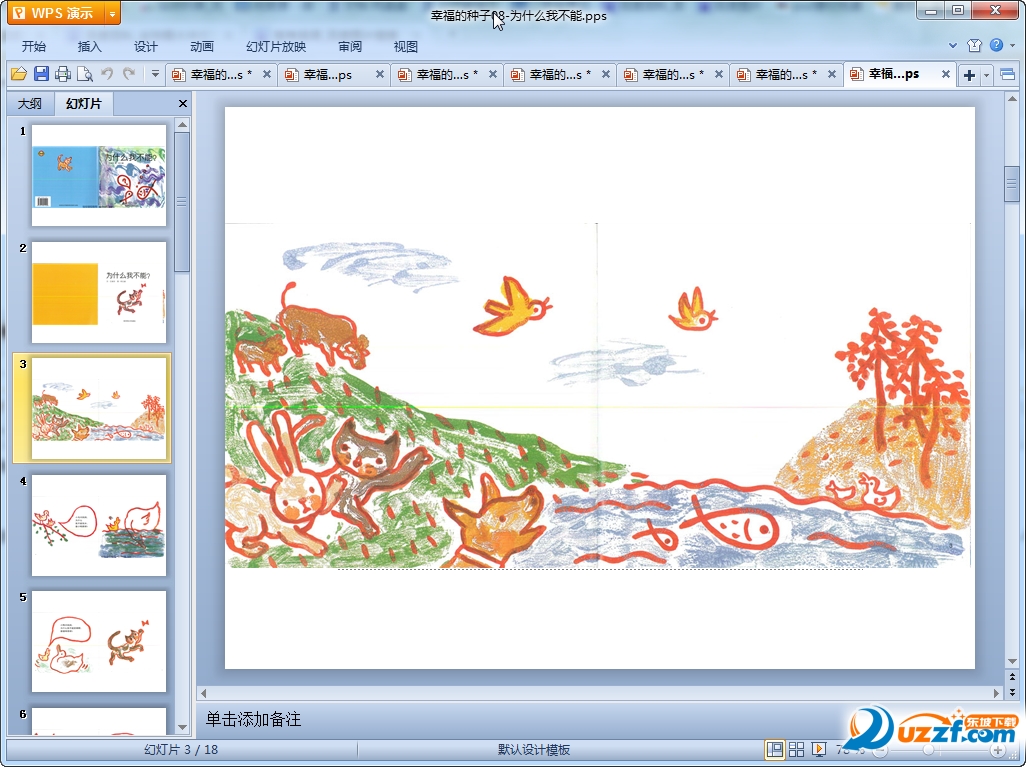This screenshot has height=767, width=1026.
Task: Go to previous slide with double up arrow
Action: [1012, 677]
